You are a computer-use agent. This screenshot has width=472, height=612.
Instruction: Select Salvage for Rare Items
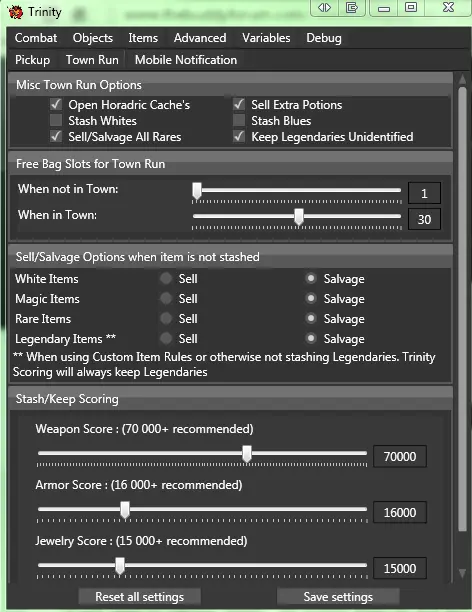(311, 318)
